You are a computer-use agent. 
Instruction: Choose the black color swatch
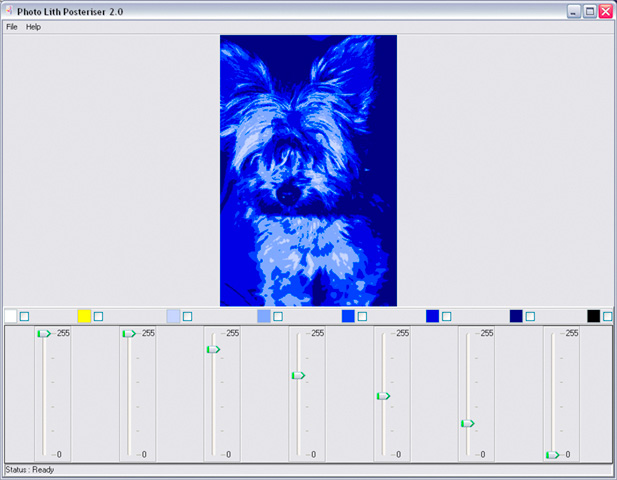(594, 316)
